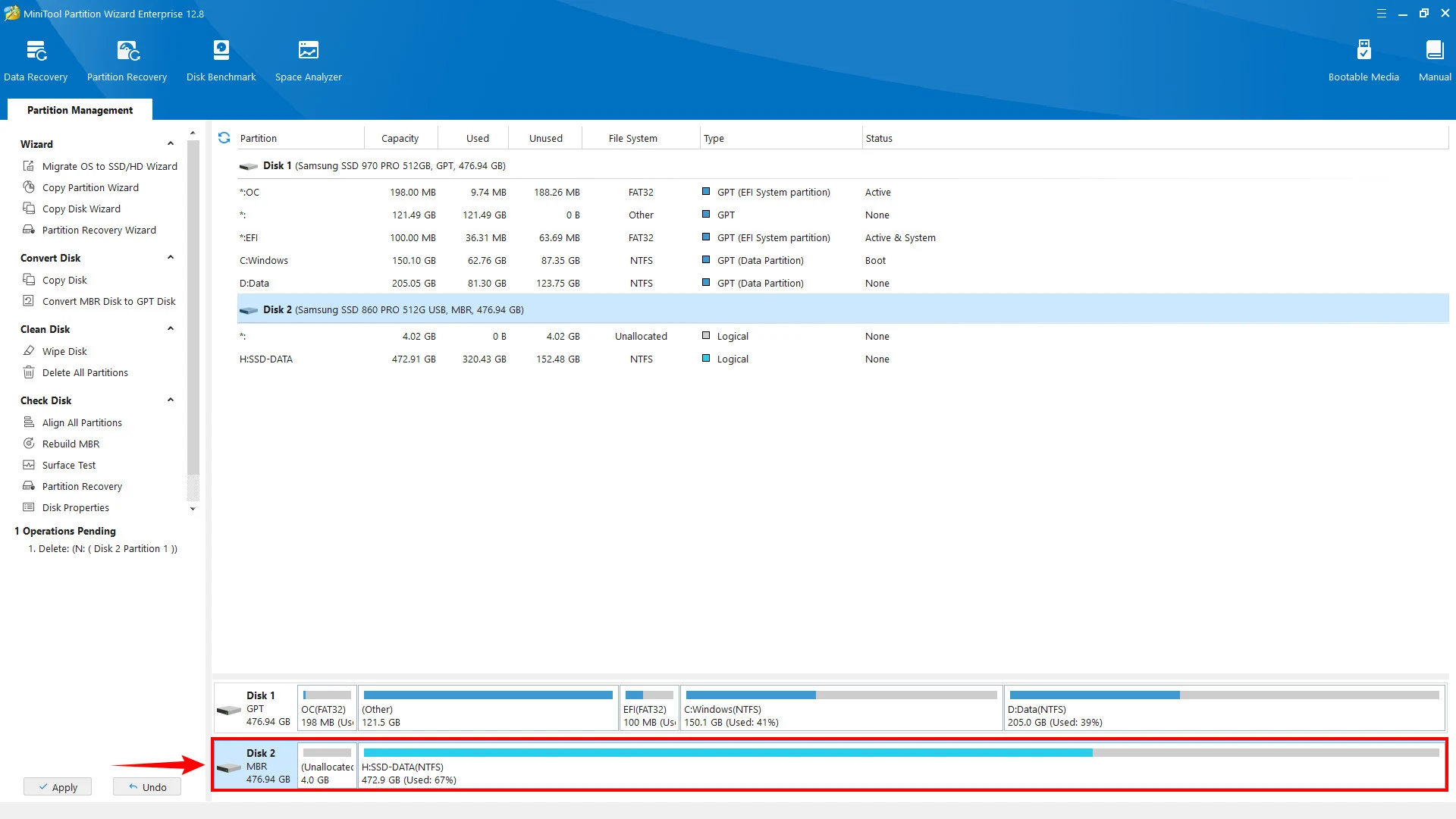Click Convert MBR Disk to GPT Disk icon
Image resolution: width=1456 pixels, height=819 pixels.
(29, 301)
